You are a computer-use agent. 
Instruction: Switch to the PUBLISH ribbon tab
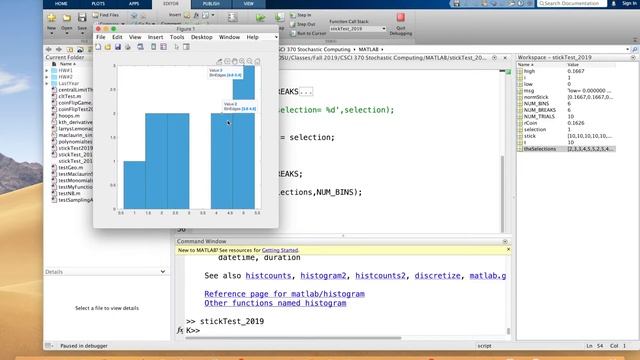[211, 4]
